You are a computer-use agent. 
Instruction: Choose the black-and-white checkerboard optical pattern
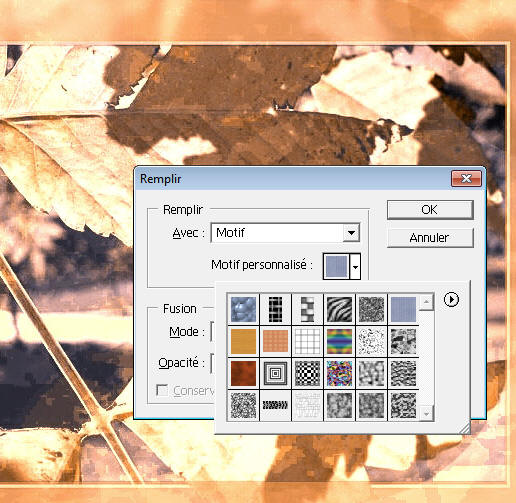coord(307,373)
